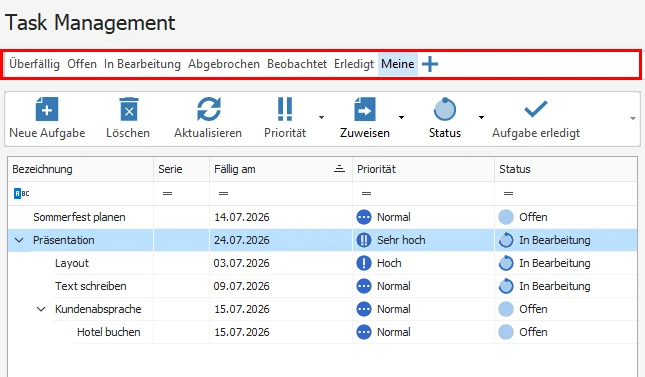Click the Neue Aufgabe document-plus icon

pyautogui.click(x=47, y=109)
